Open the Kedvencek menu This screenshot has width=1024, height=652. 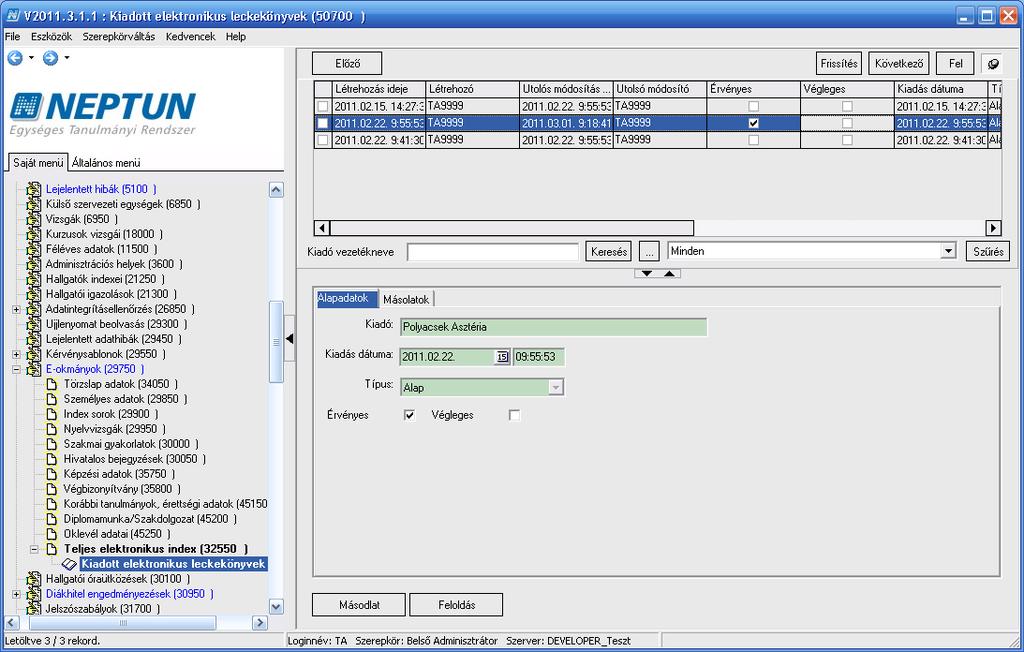(190, 37)
